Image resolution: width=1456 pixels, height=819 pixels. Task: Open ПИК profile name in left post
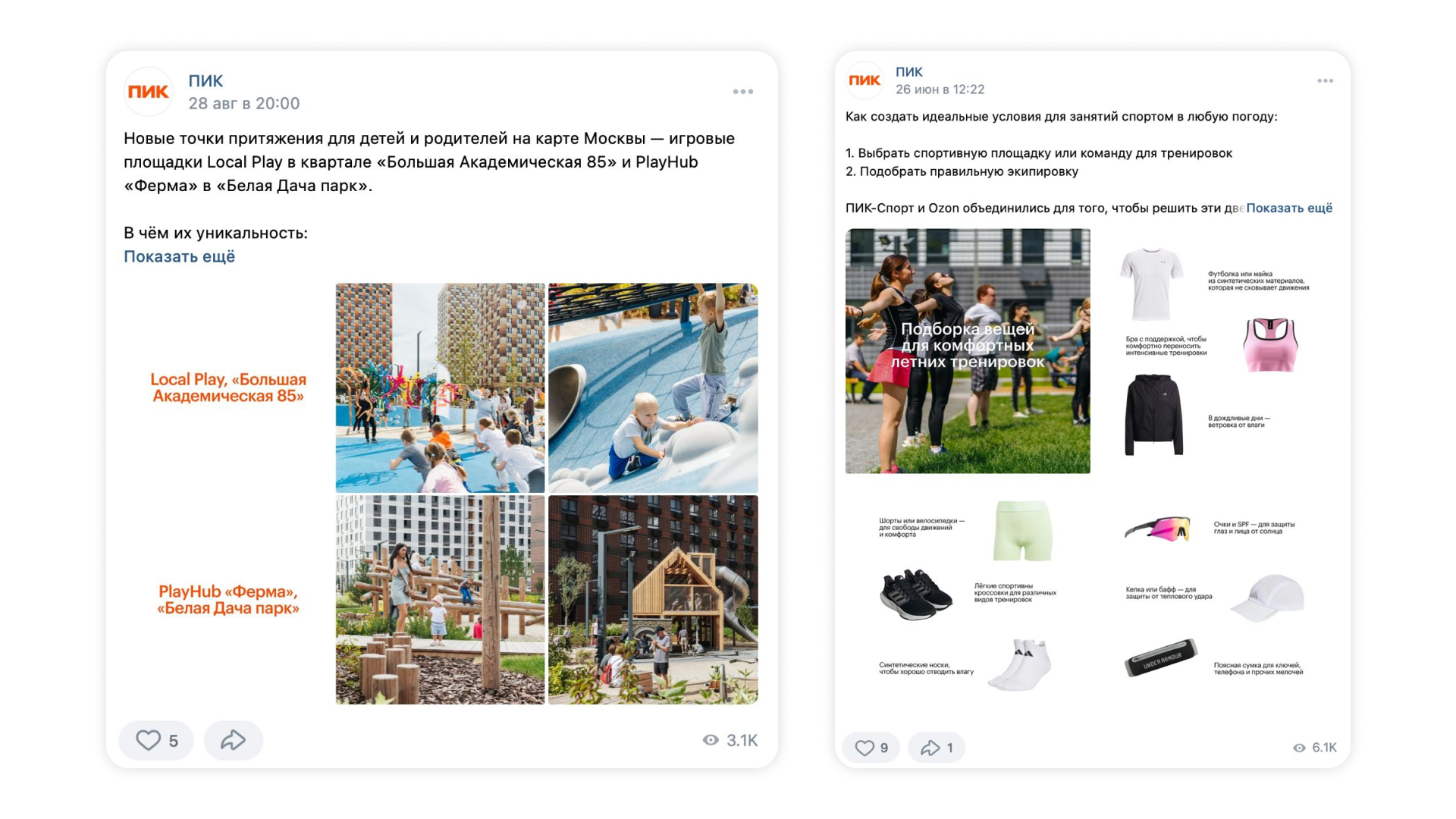pos(206,80)
